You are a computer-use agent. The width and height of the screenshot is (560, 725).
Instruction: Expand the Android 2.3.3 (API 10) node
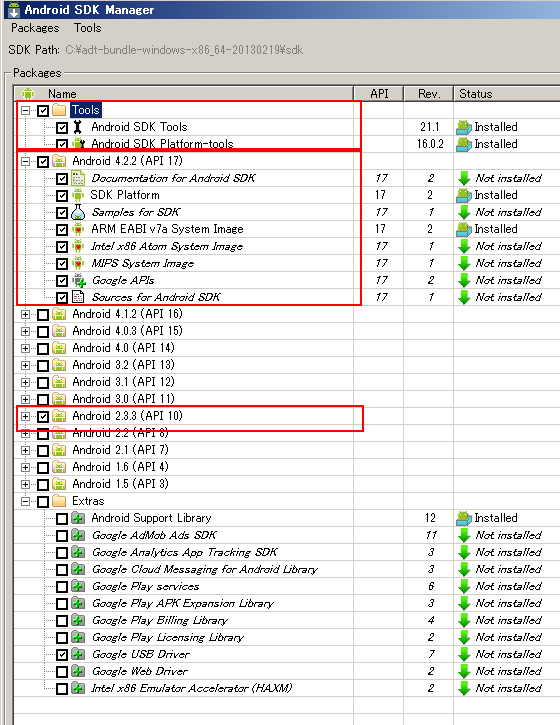click(x=25, y=417)
